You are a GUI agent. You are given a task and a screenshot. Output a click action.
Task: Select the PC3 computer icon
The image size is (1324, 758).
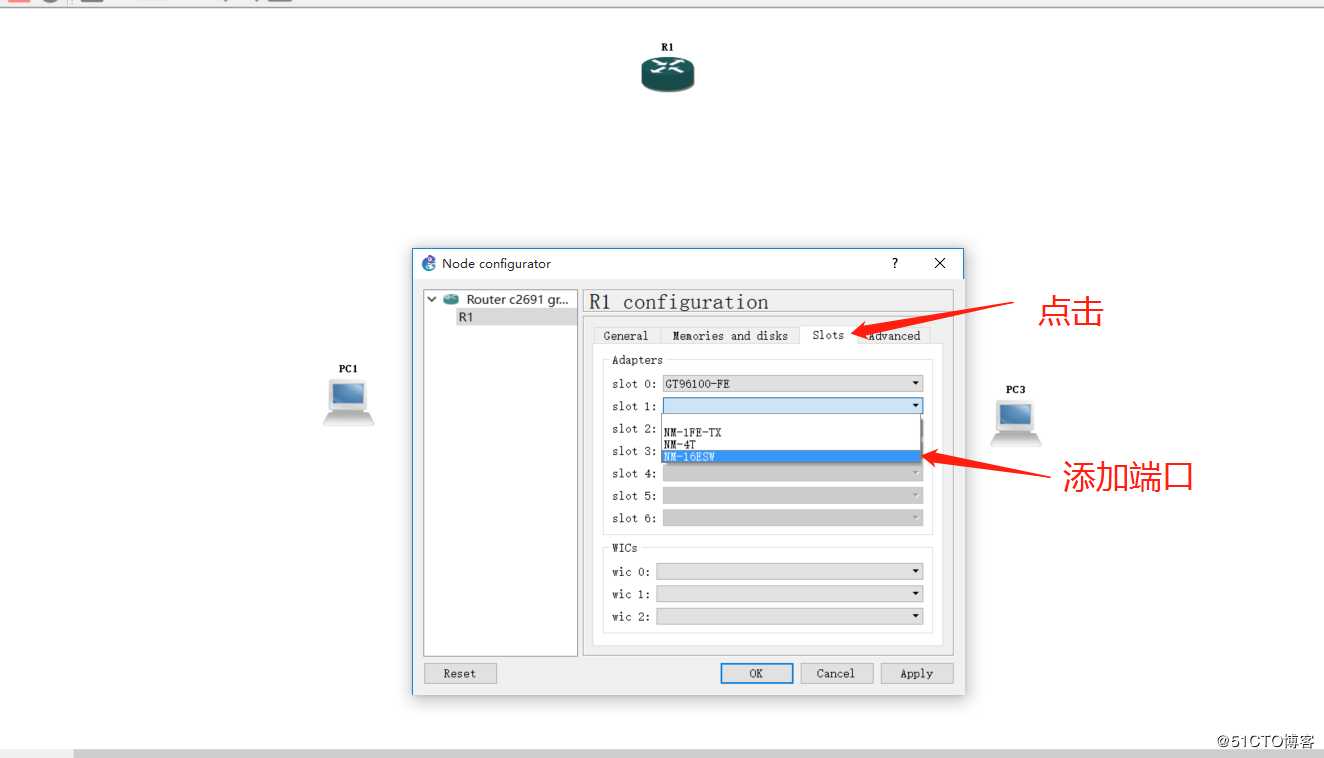point(1016,422)
